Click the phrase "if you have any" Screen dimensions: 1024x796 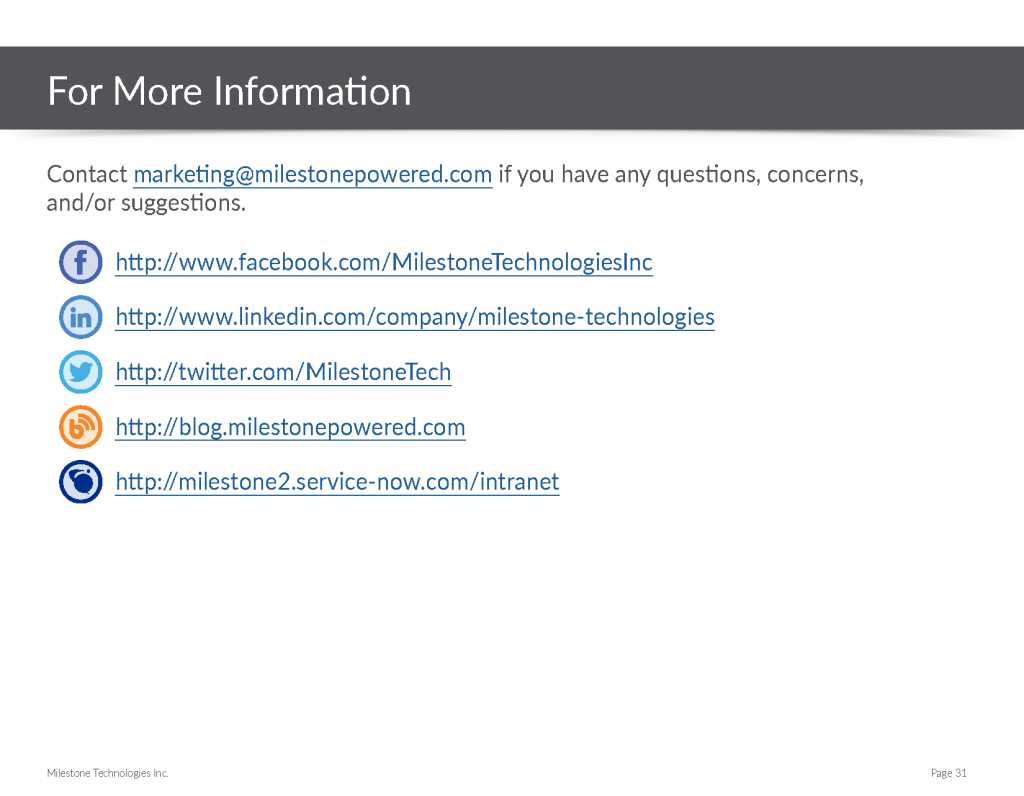tap(576, 175)
